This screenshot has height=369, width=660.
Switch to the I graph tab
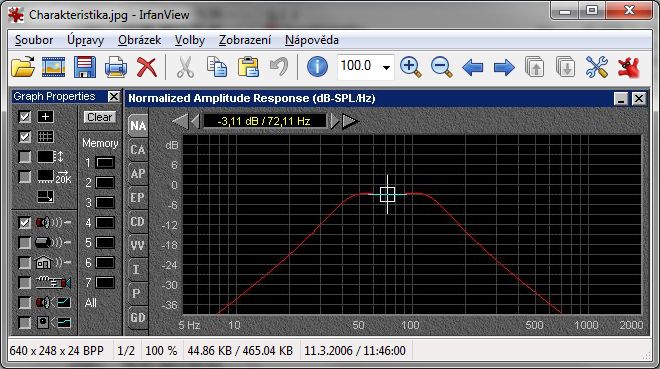tap(138, 269)
